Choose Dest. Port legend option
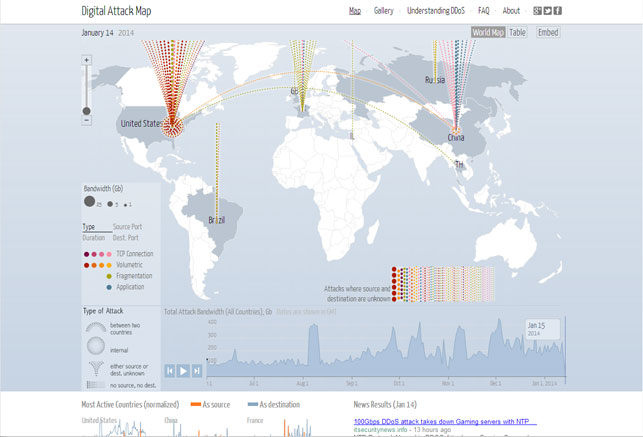The height and width of the screenshot is (437, 643). pyautogui.click(x=127, y=237)
